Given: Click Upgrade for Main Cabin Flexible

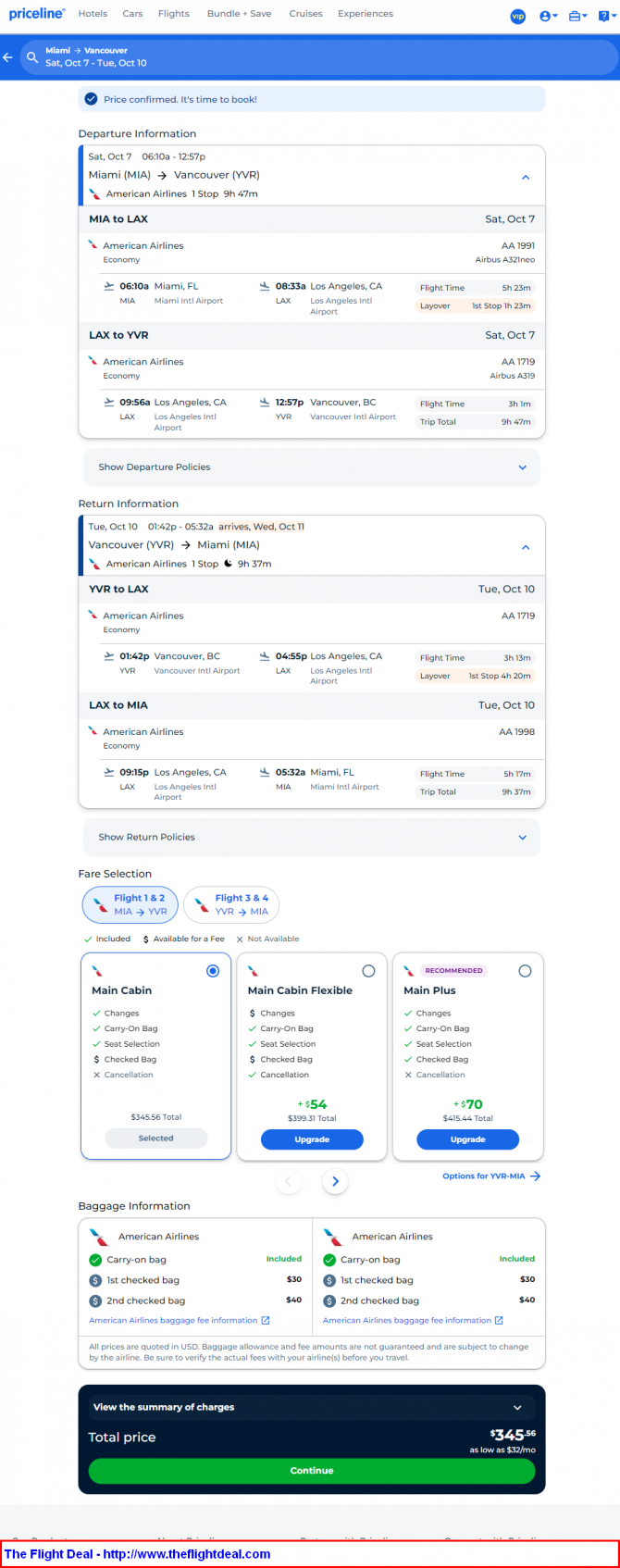Looking at the screenshot, I should click(x=312, y=1139).
